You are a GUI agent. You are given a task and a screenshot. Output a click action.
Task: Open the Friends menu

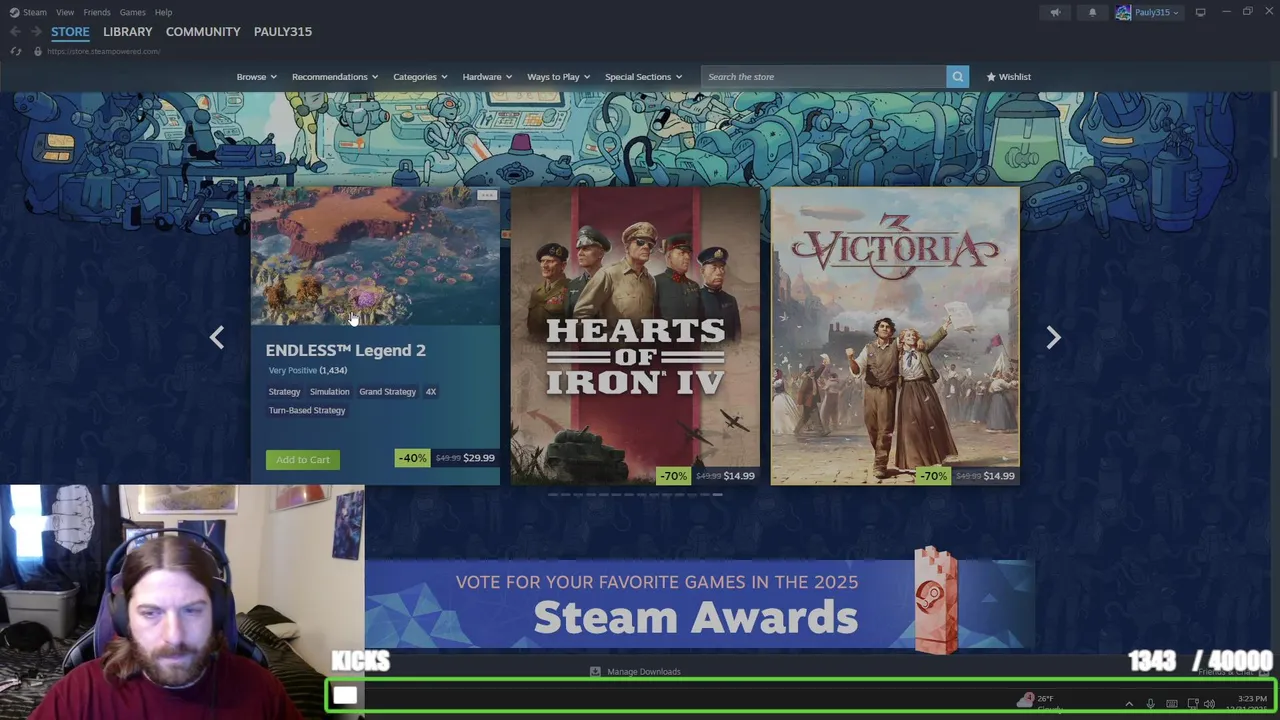click(x=97, y=12)
